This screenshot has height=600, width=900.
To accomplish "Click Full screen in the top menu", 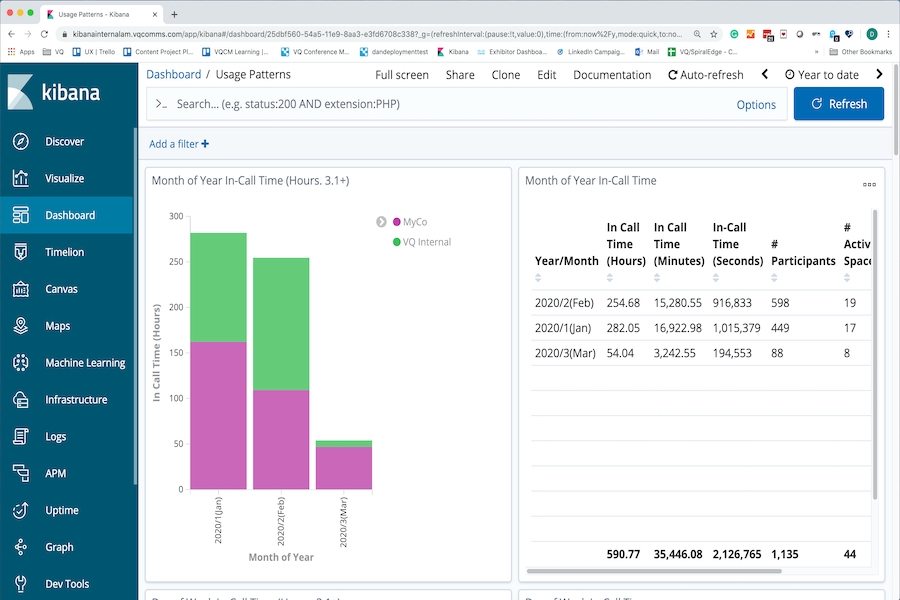I will (x=402, y=75).
